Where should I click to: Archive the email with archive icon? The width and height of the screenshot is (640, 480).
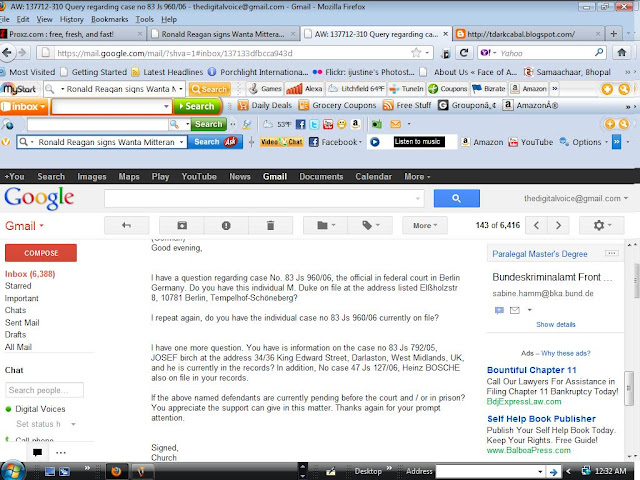point(182,225)
